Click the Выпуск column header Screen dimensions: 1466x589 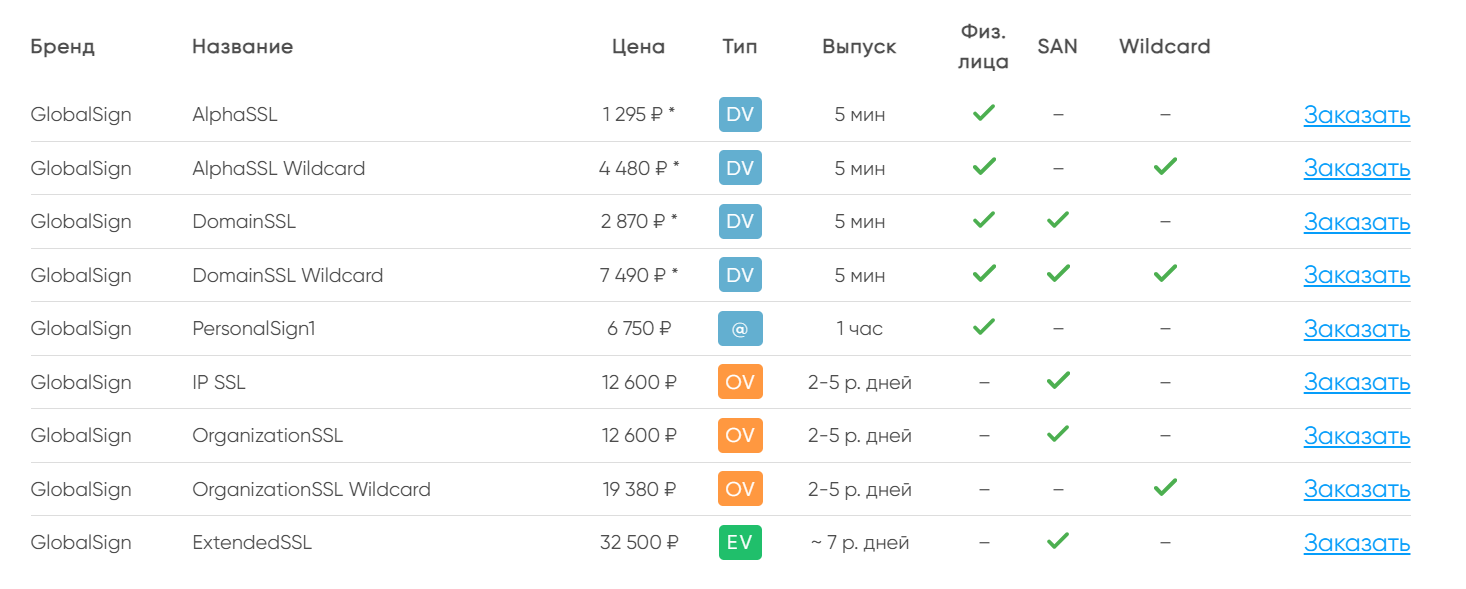(x=858, y=46)
